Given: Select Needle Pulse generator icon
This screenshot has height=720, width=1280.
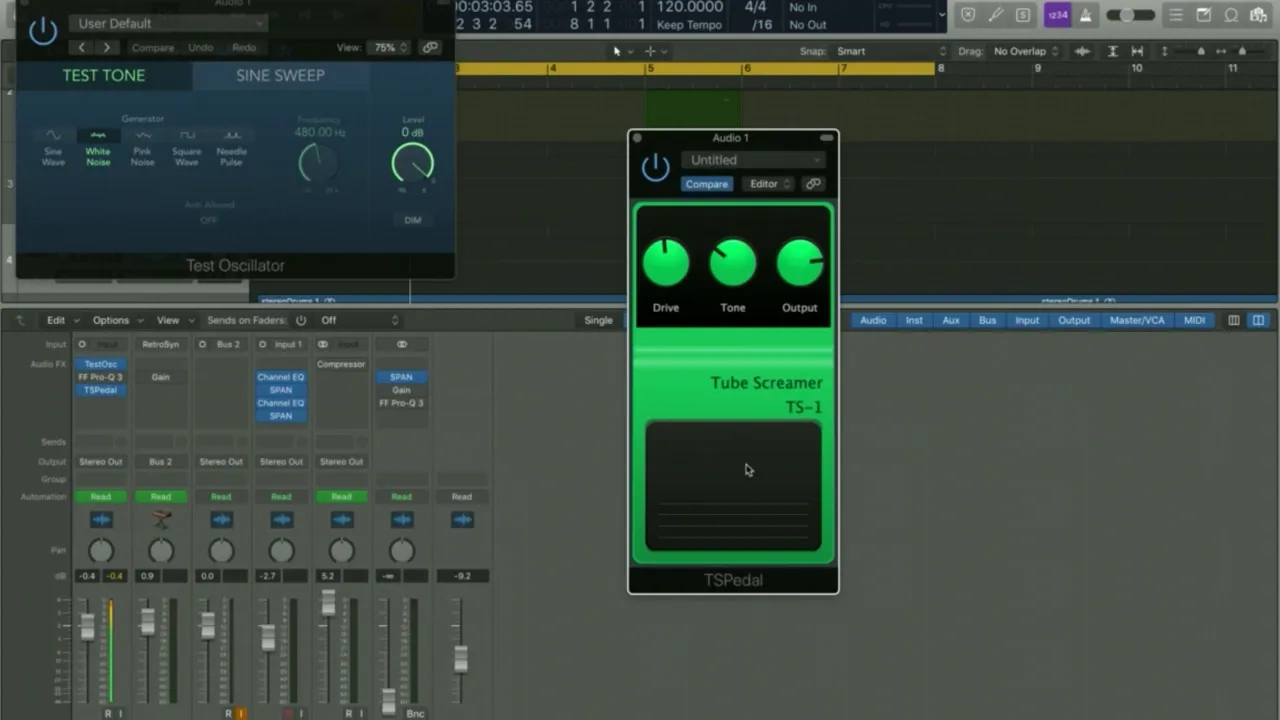Looking at the screenshot, I should (x=232, y=135).
